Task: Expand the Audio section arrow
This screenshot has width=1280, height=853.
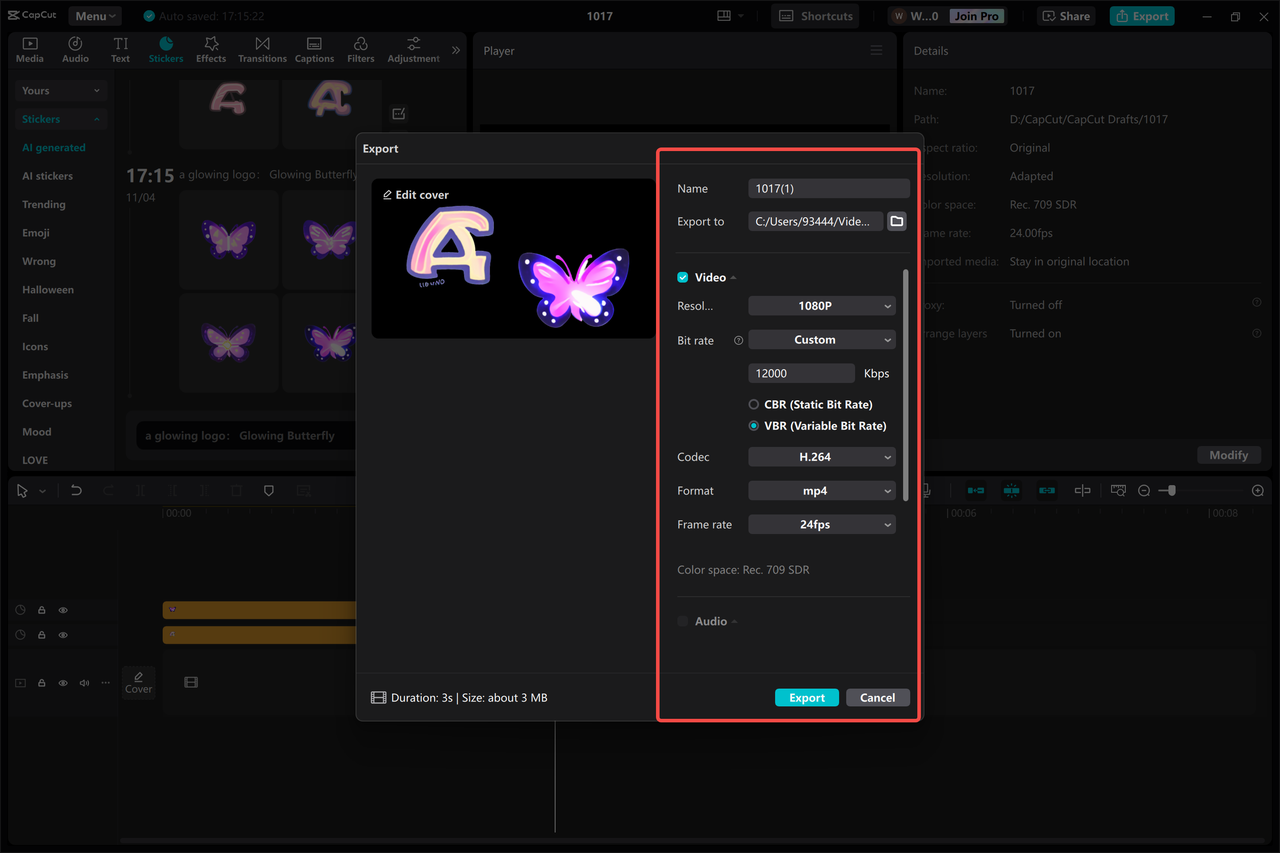Action: pos(734,622)
